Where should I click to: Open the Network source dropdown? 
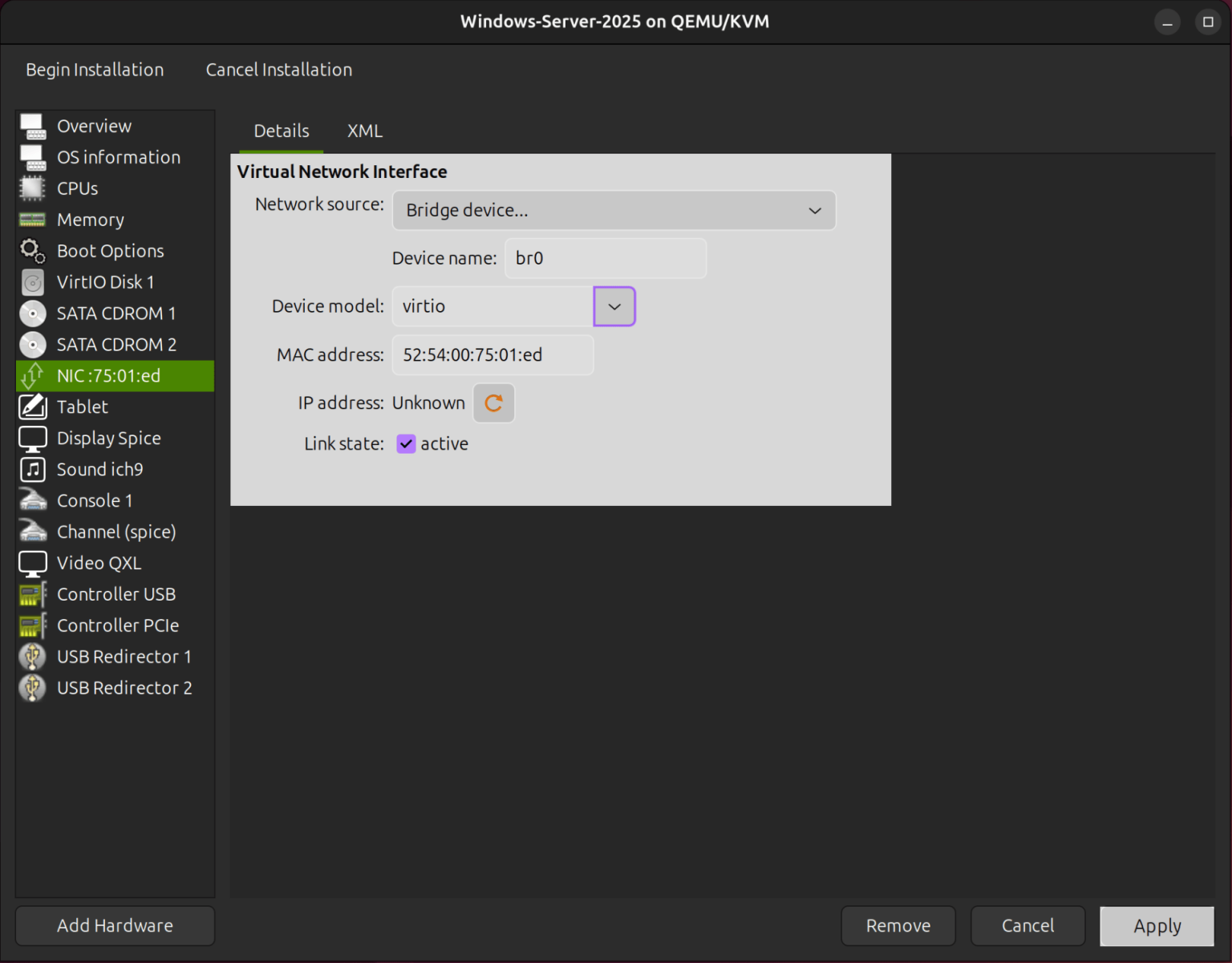click(614, 210)
